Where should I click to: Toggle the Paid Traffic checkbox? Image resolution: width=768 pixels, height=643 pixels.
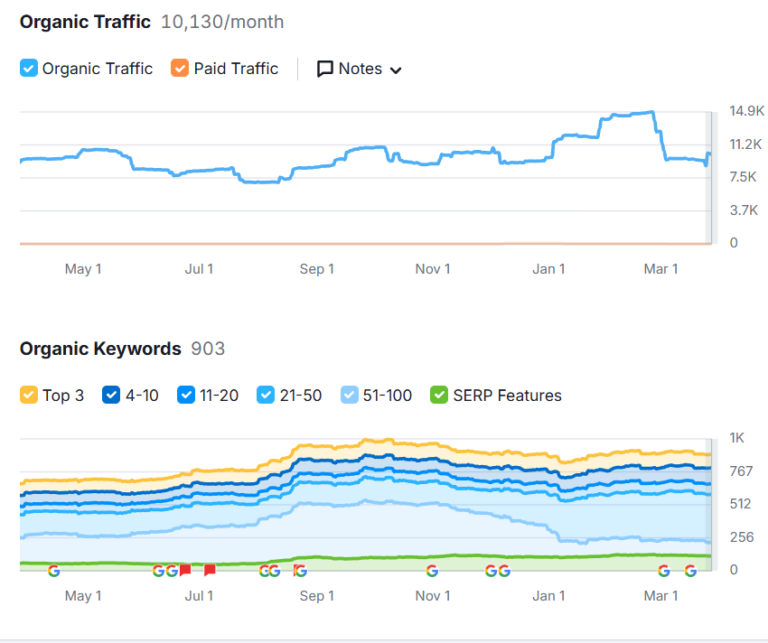pos(180,69)
